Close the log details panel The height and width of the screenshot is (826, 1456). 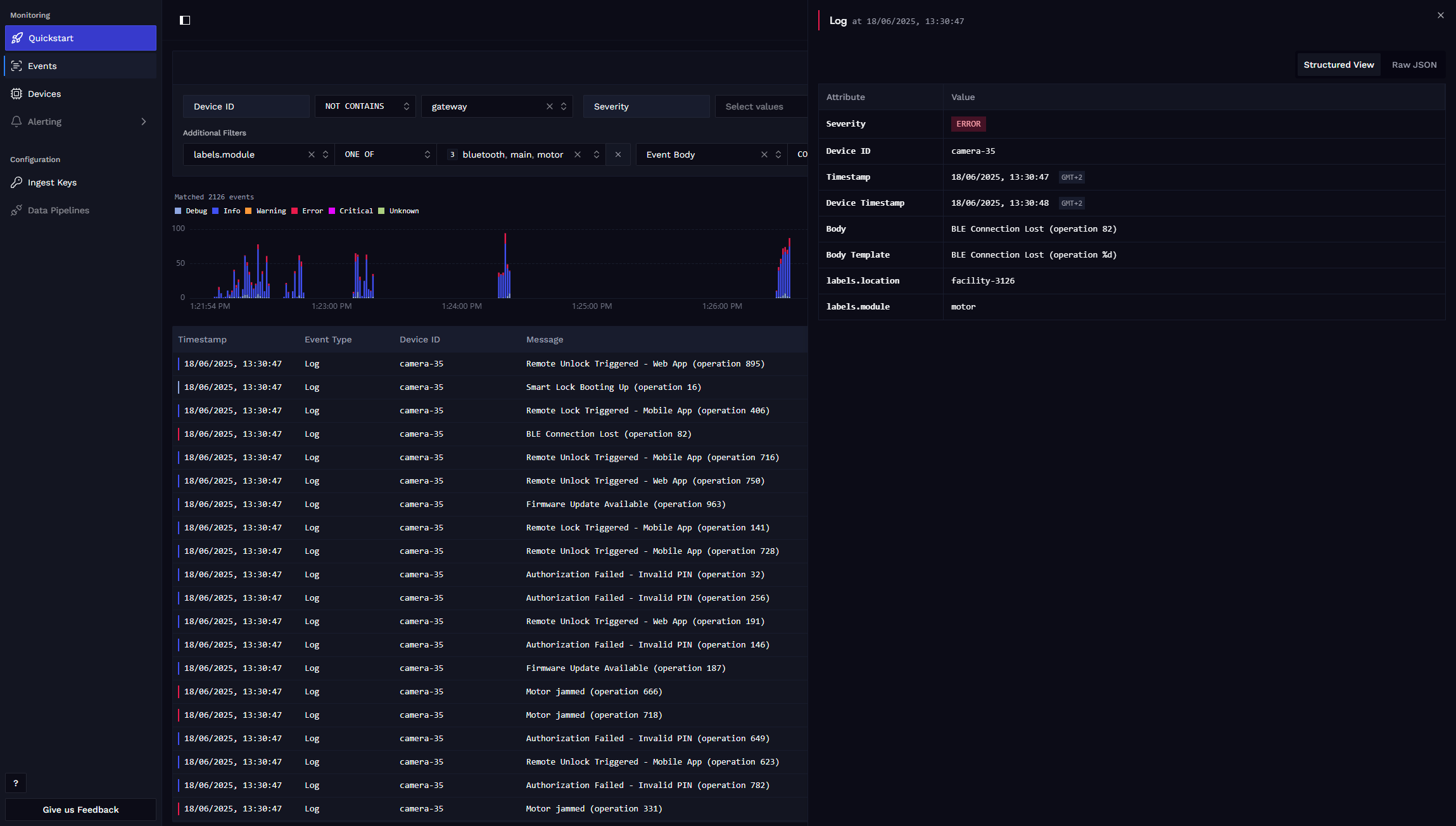(x=1441, y=15)
